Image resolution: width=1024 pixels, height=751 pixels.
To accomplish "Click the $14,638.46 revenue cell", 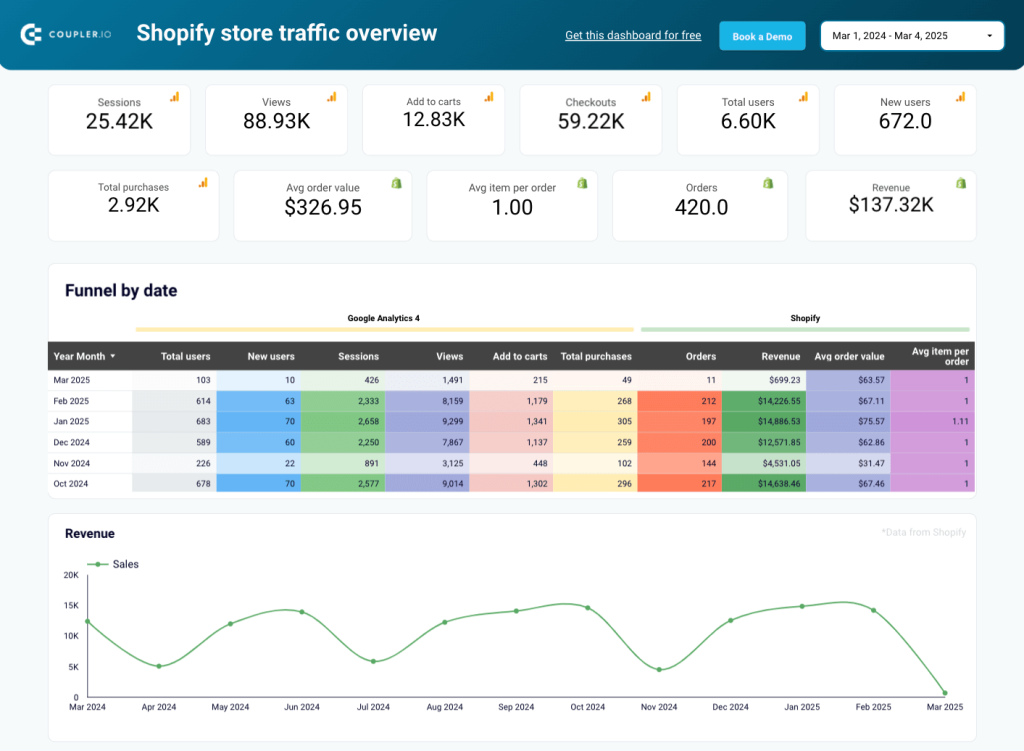I will (763, 484).
